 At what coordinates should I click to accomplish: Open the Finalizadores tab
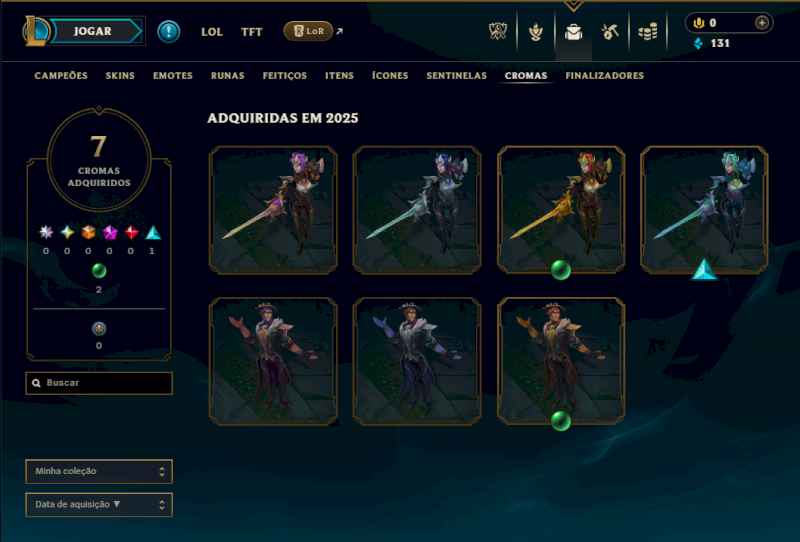point(605,76)
